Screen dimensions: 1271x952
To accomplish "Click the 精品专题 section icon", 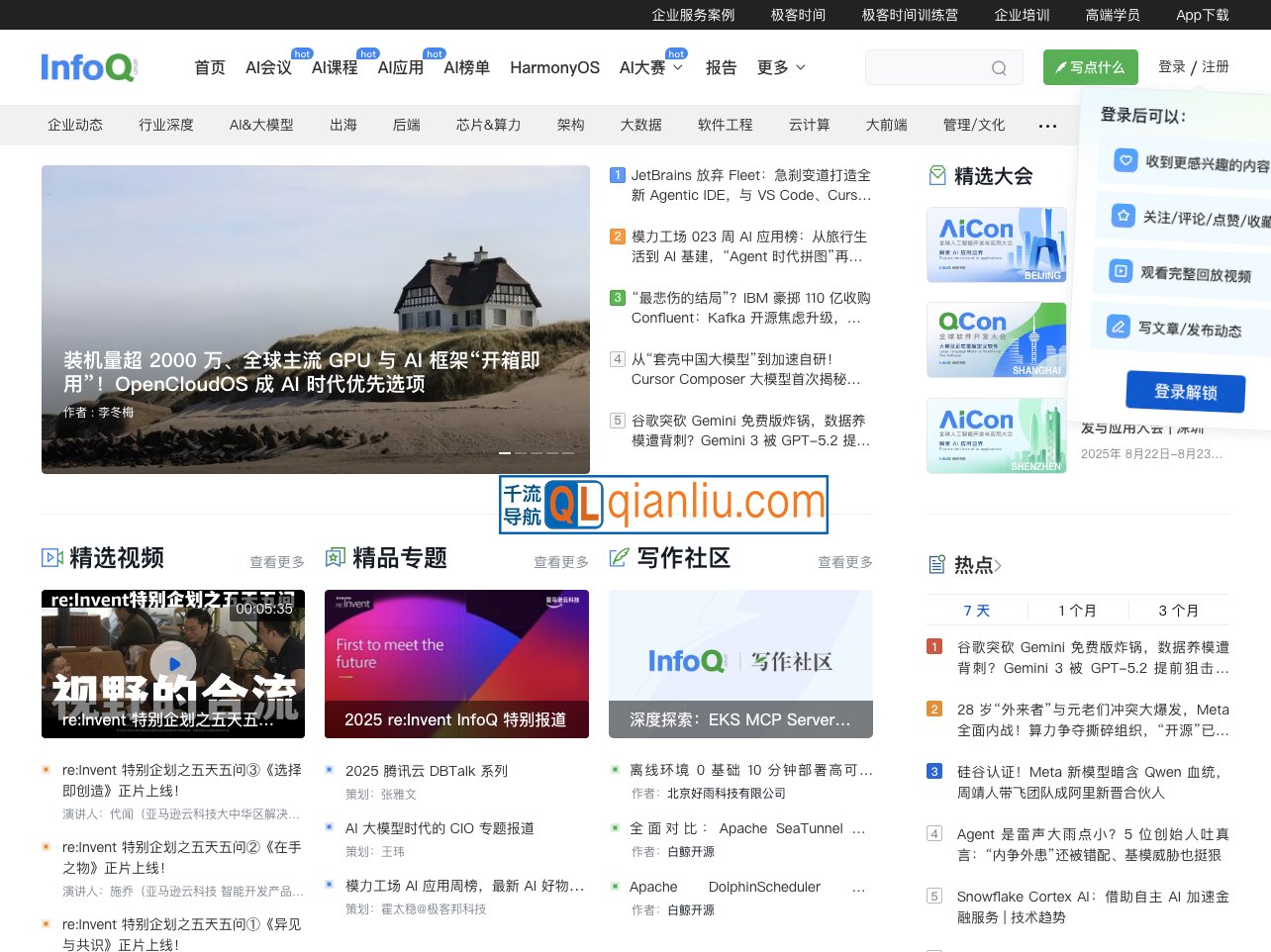I will 336,558.
